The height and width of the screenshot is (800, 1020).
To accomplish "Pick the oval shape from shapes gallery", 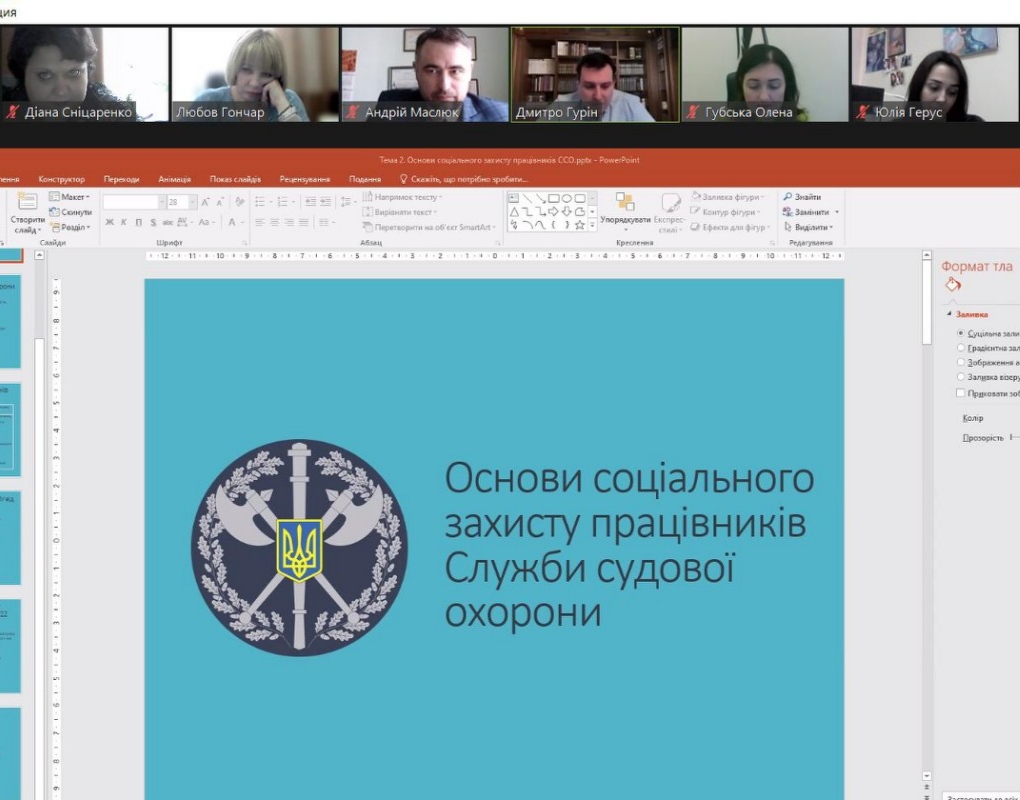I will coord(567,198).
